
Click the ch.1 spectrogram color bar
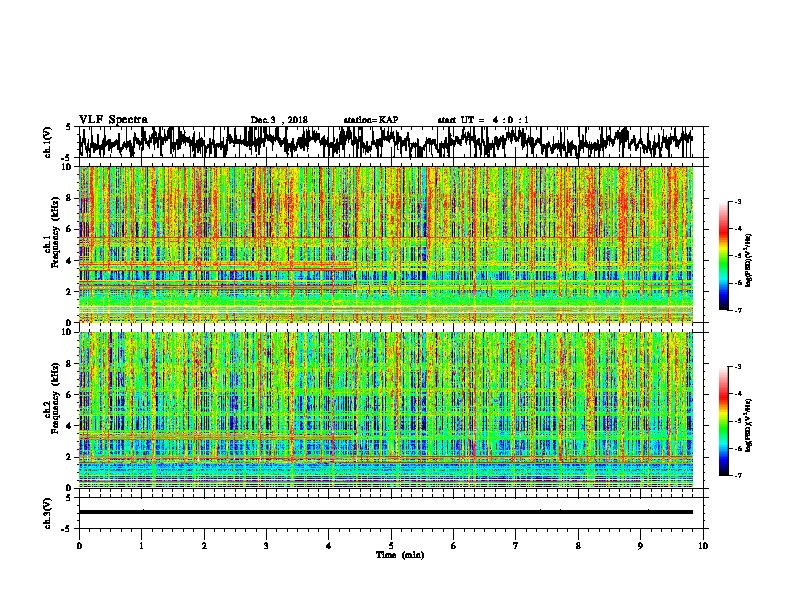[723, 256]
